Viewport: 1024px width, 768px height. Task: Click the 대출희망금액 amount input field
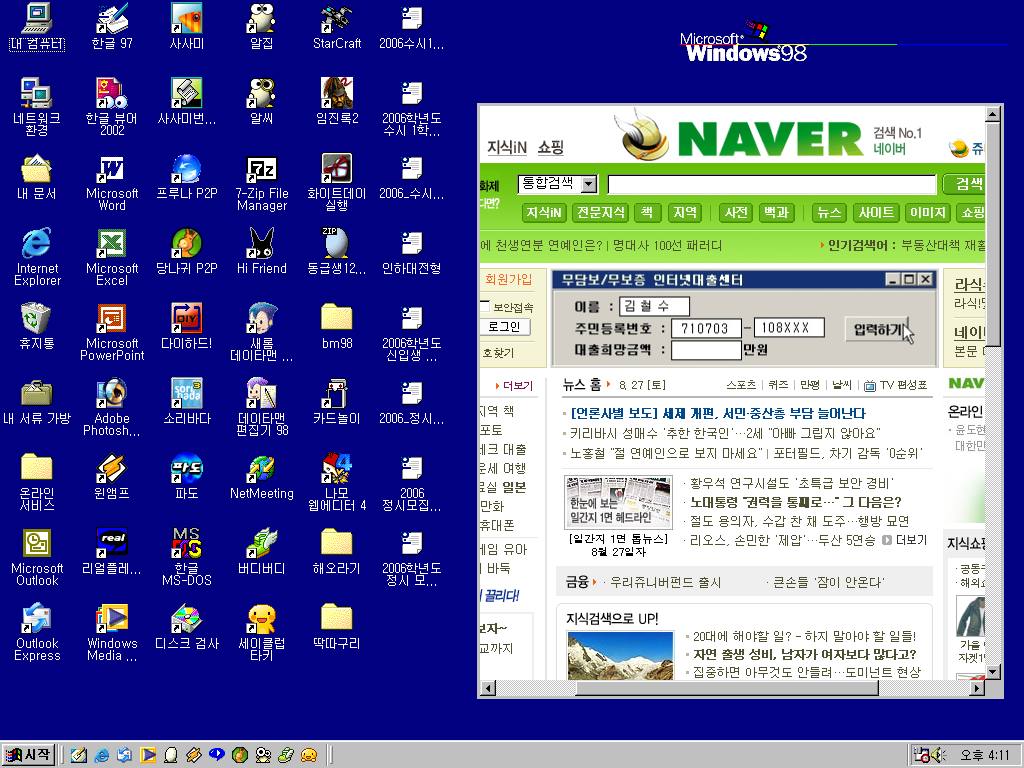pyautogui.click(x=707, y=350)
